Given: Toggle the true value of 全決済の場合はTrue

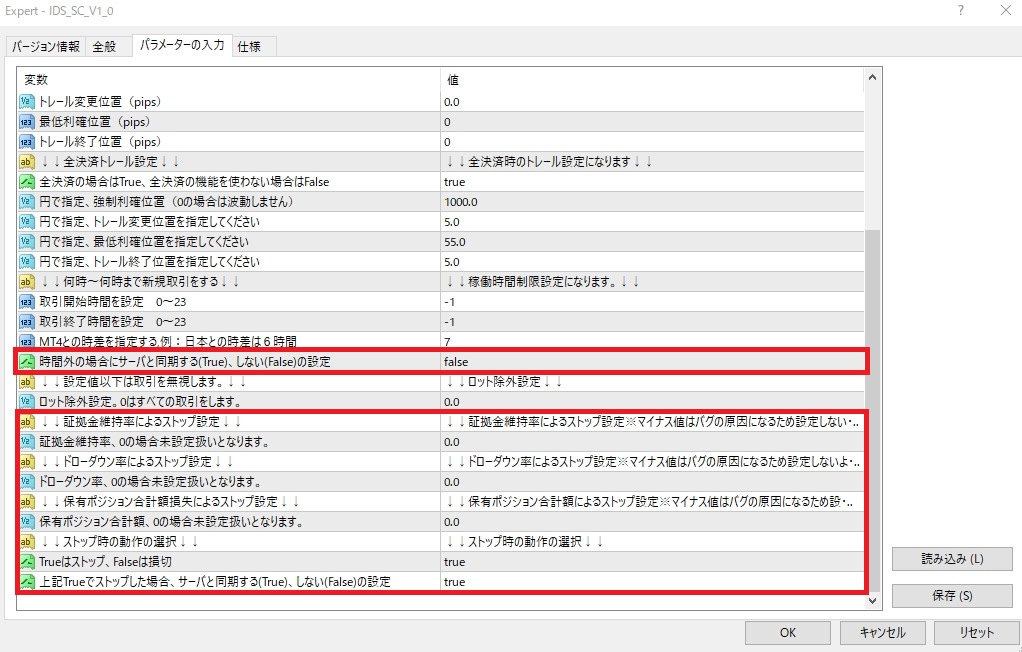Looking at the screenshot, I should point(454,181).
